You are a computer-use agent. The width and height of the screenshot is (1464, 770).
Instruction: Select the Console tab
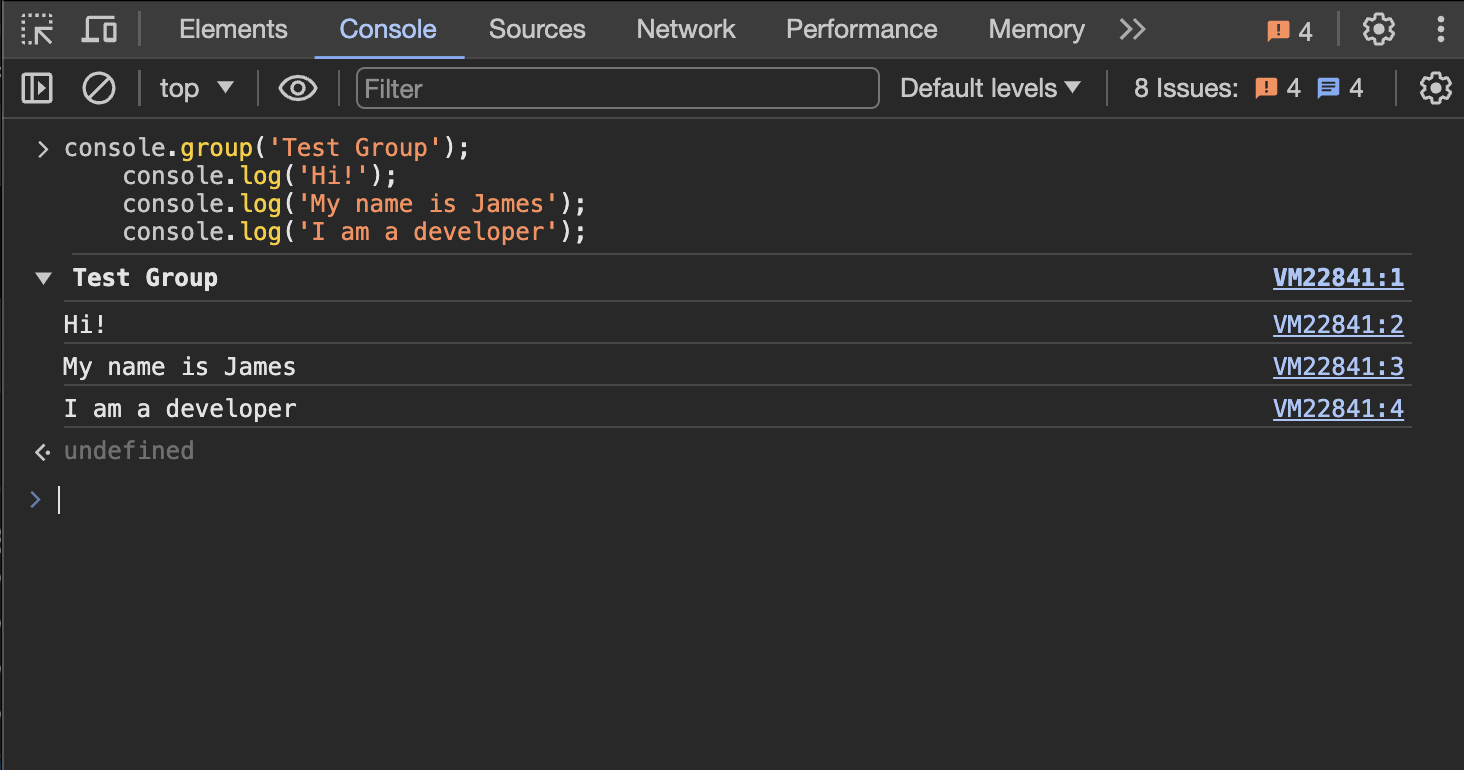(x=388, y=29)
